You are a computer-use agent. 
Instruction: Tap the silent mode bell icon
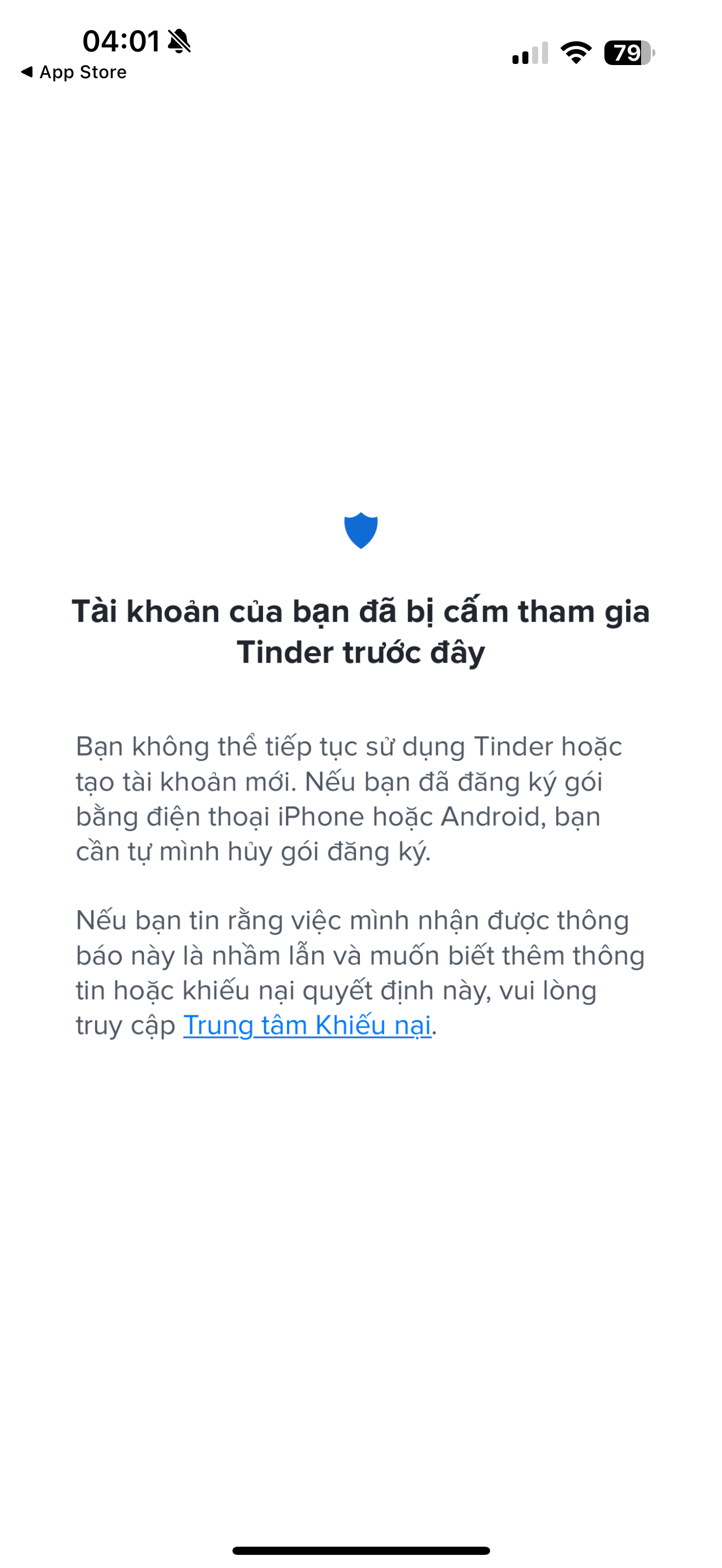(179, 42)
